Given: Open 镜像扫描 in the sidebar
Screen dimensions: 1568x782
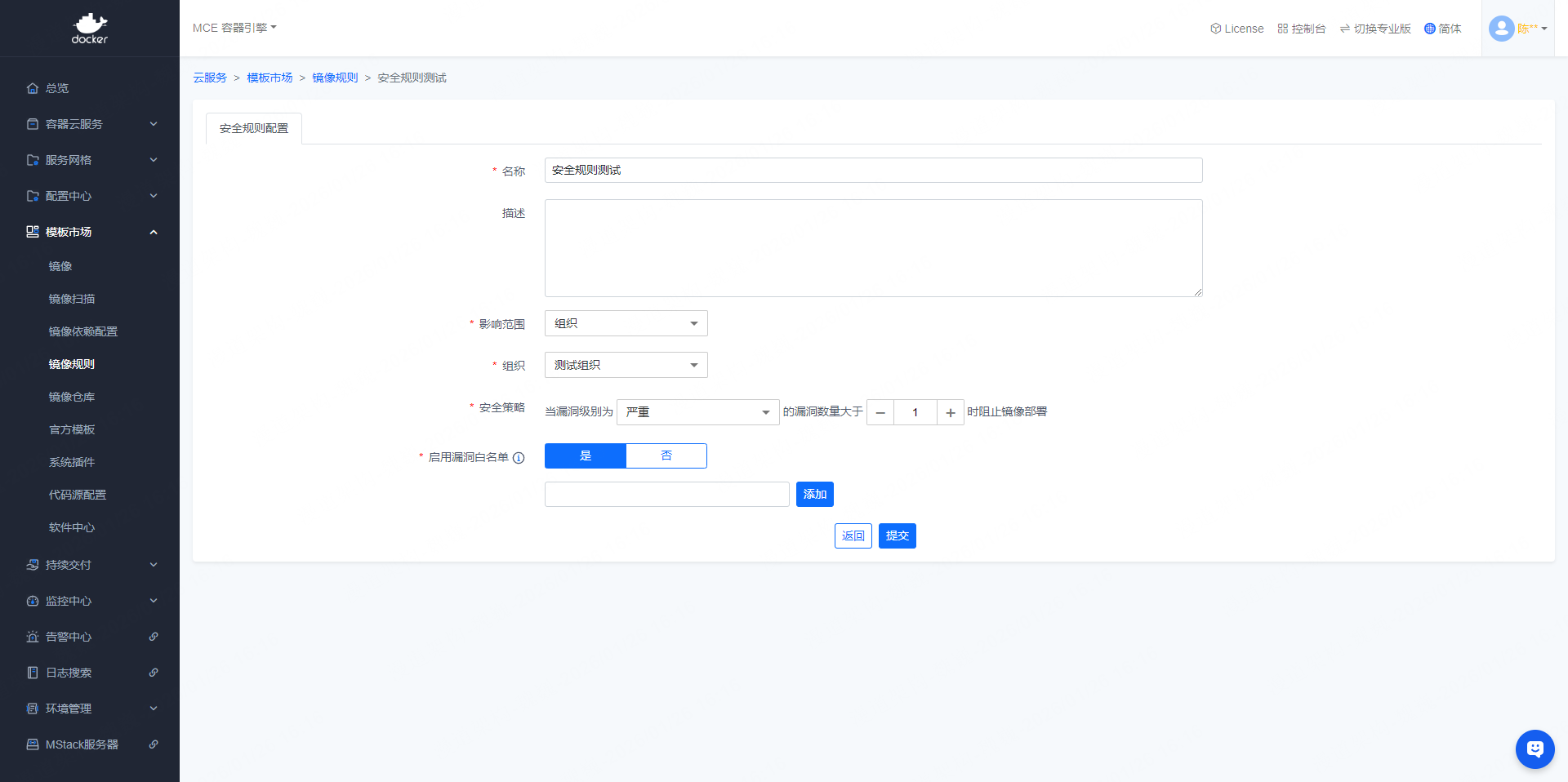Looking at the screenshot, I should (72, 299).
